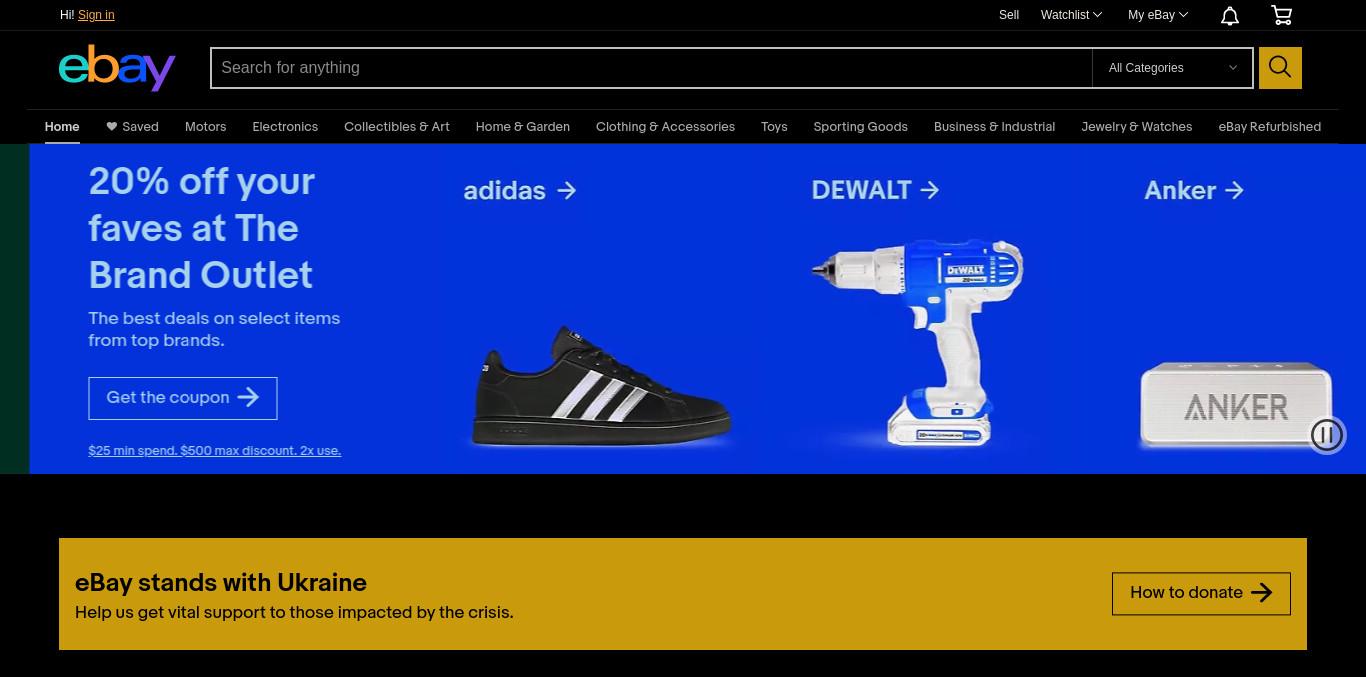Screen dimensions: 1366x677
Task: Click the How to donate button
Action: [x=1201, y=593]
